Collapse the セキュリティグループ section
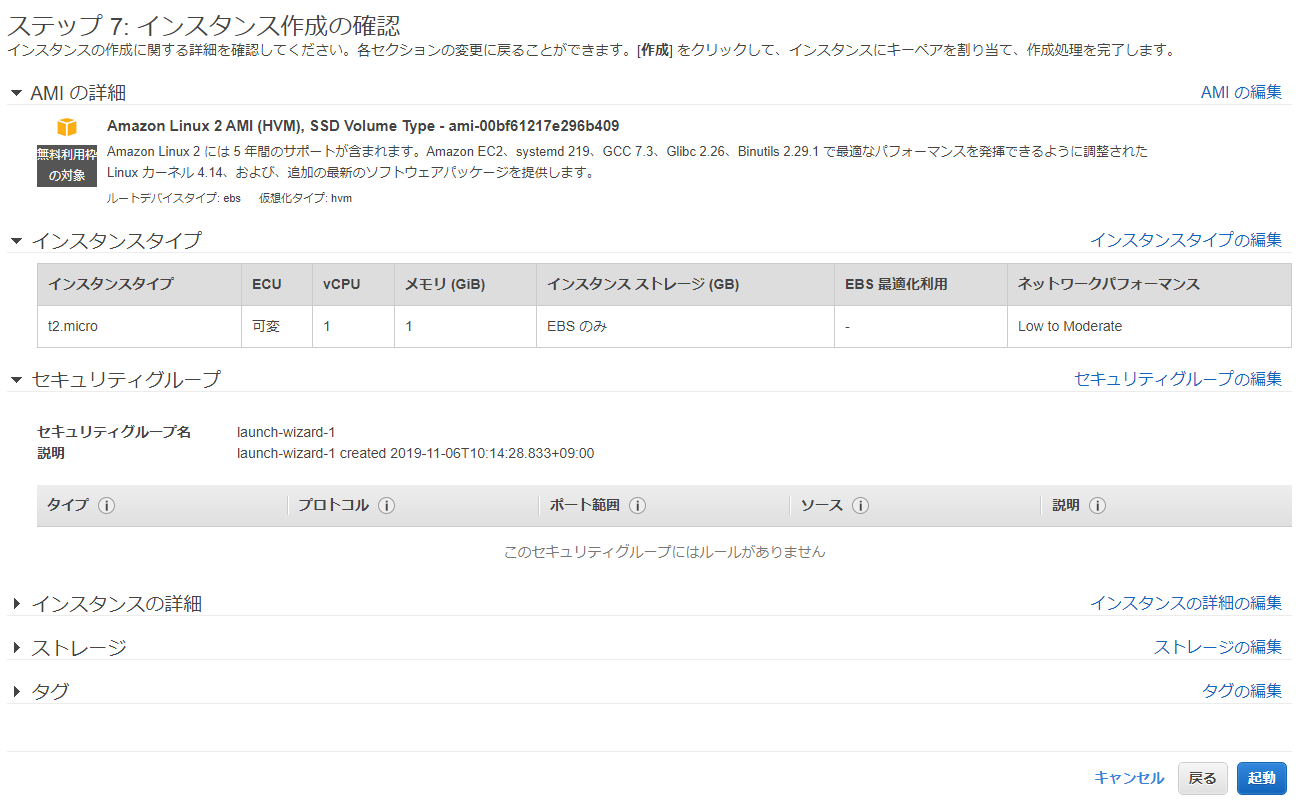Viewport: 1302px width, 807px height. tap(16, 380)
